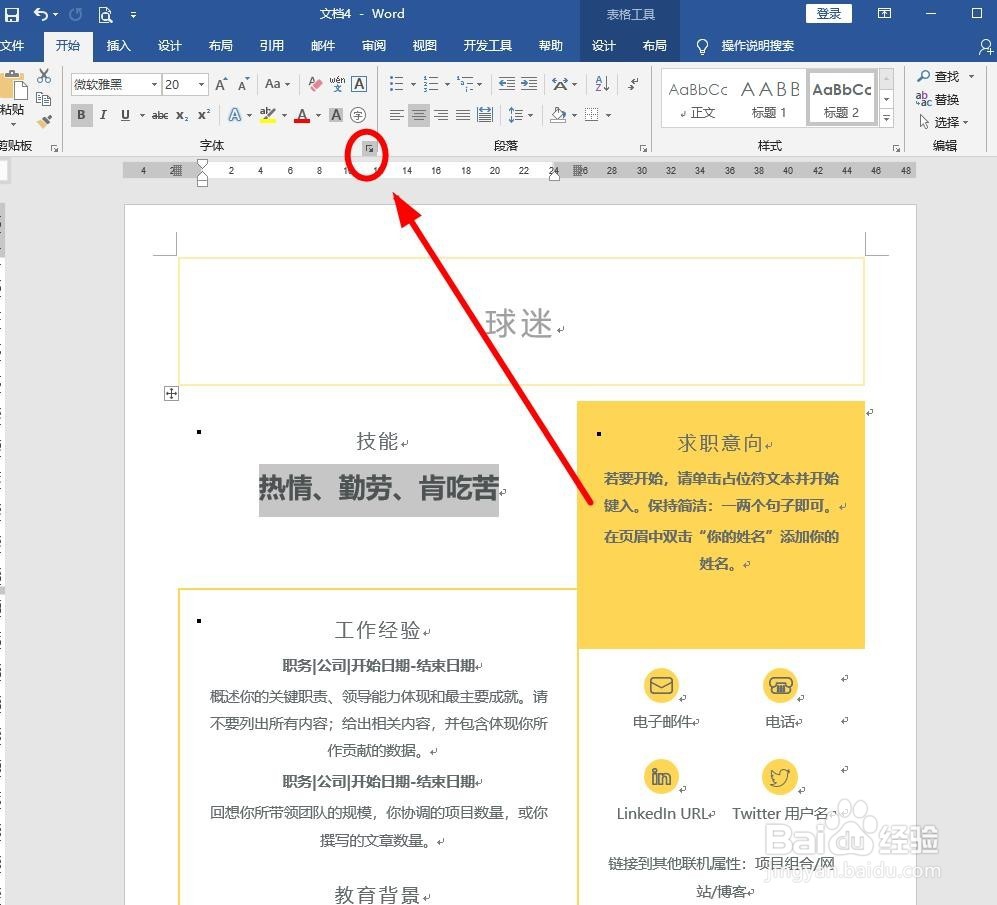Toggle strikethrough on selected text
The width and height of the screenshot is (997, 905).
pyautogui.click(x=160, y=115)
